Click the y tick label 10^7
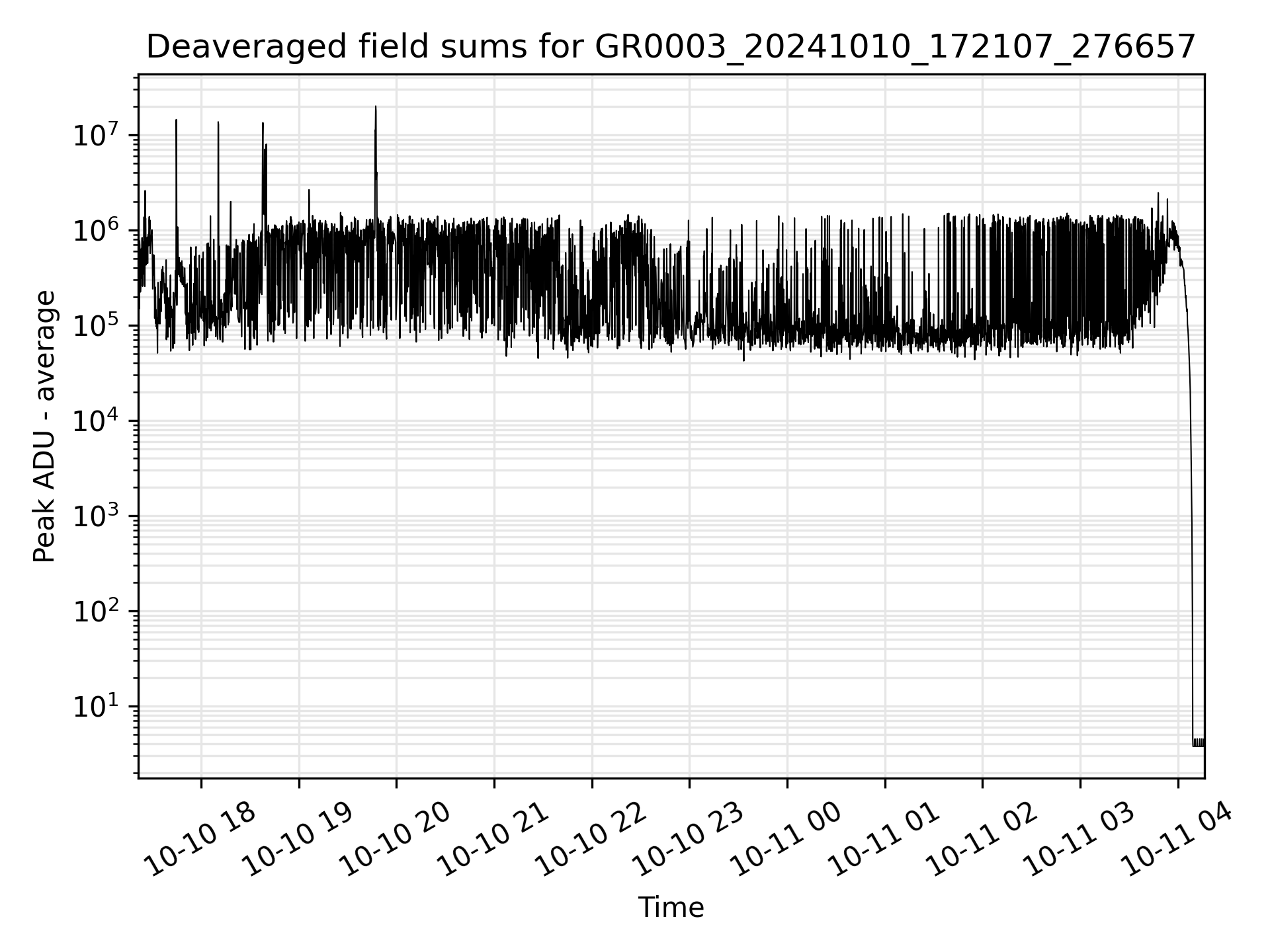Viewport: 1270px width, 952px height. pos(95,135)
